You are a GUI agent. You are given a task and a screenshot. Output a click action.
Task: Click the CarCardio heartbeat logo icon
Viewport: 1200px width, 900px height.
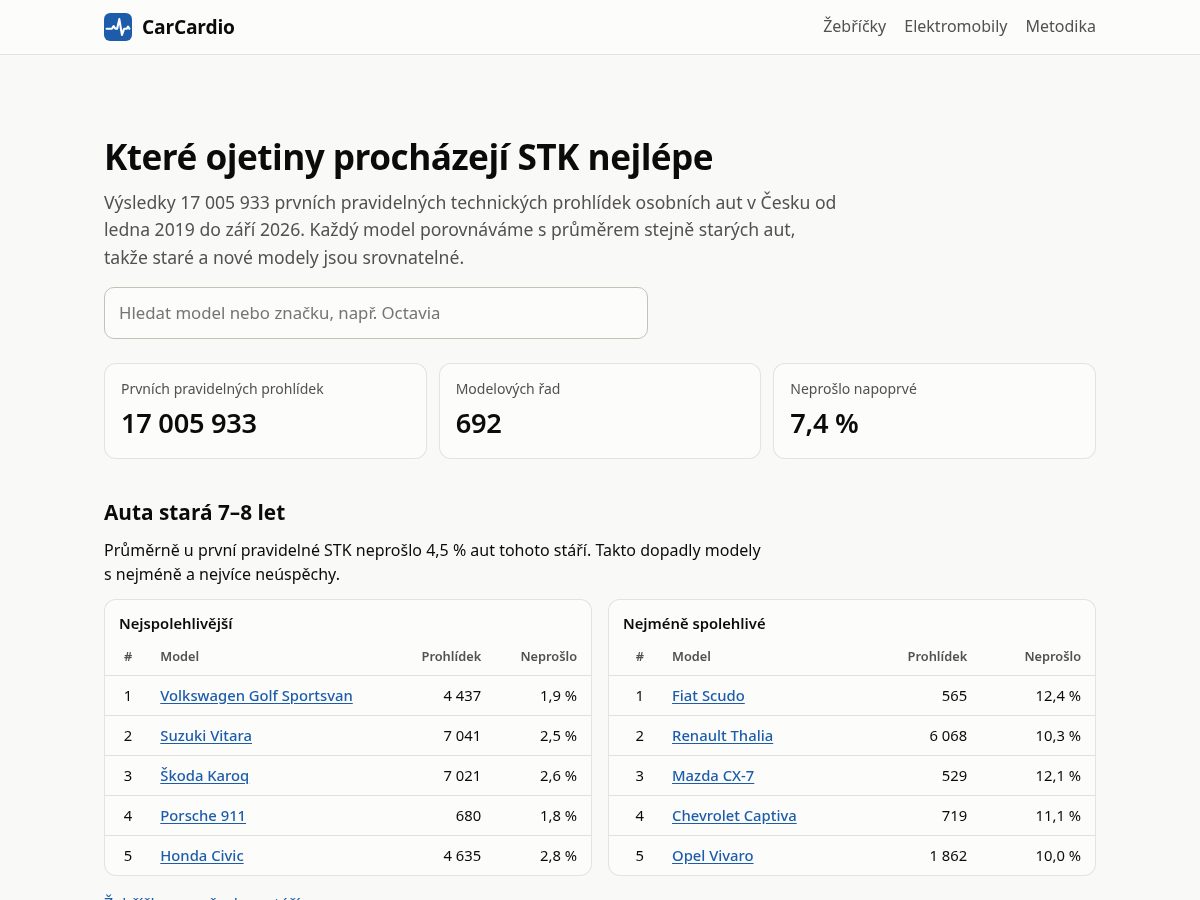118,27
